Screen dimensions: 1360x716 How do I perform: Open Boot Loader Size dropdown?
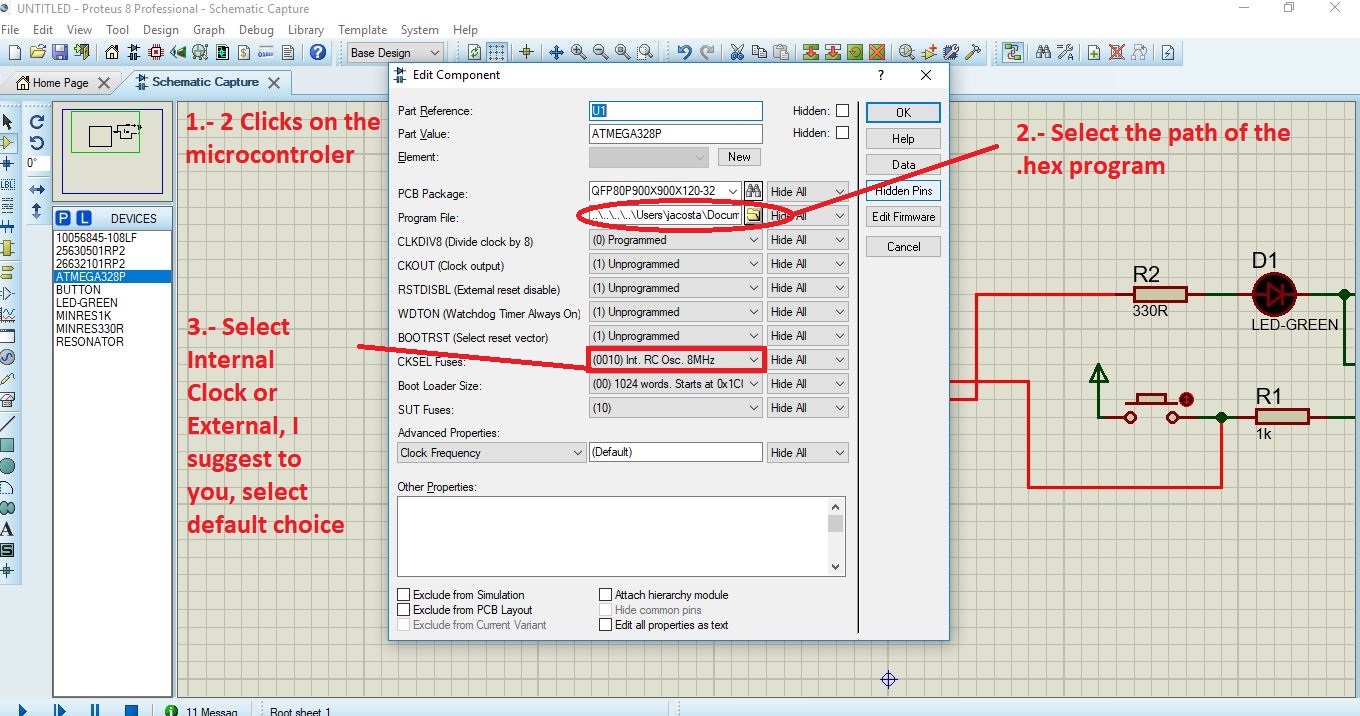[x=676, y=384]
